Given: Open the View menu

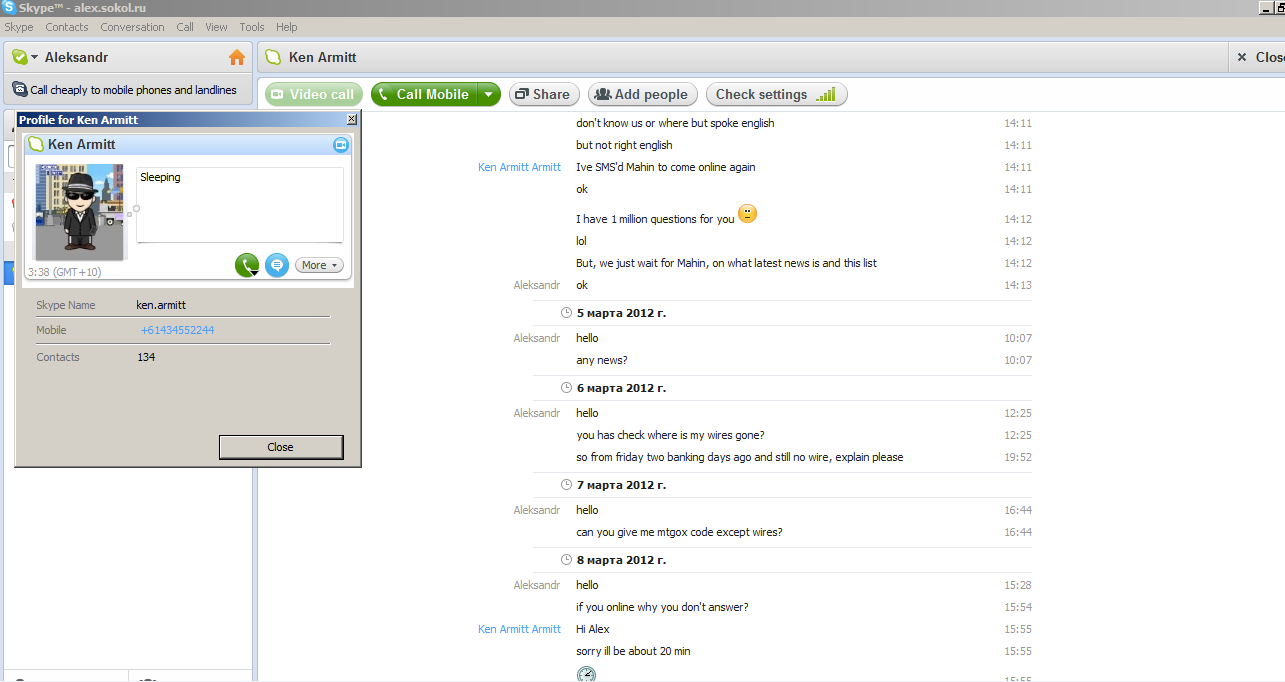Looking at the screenshot, I should (216, 27).
